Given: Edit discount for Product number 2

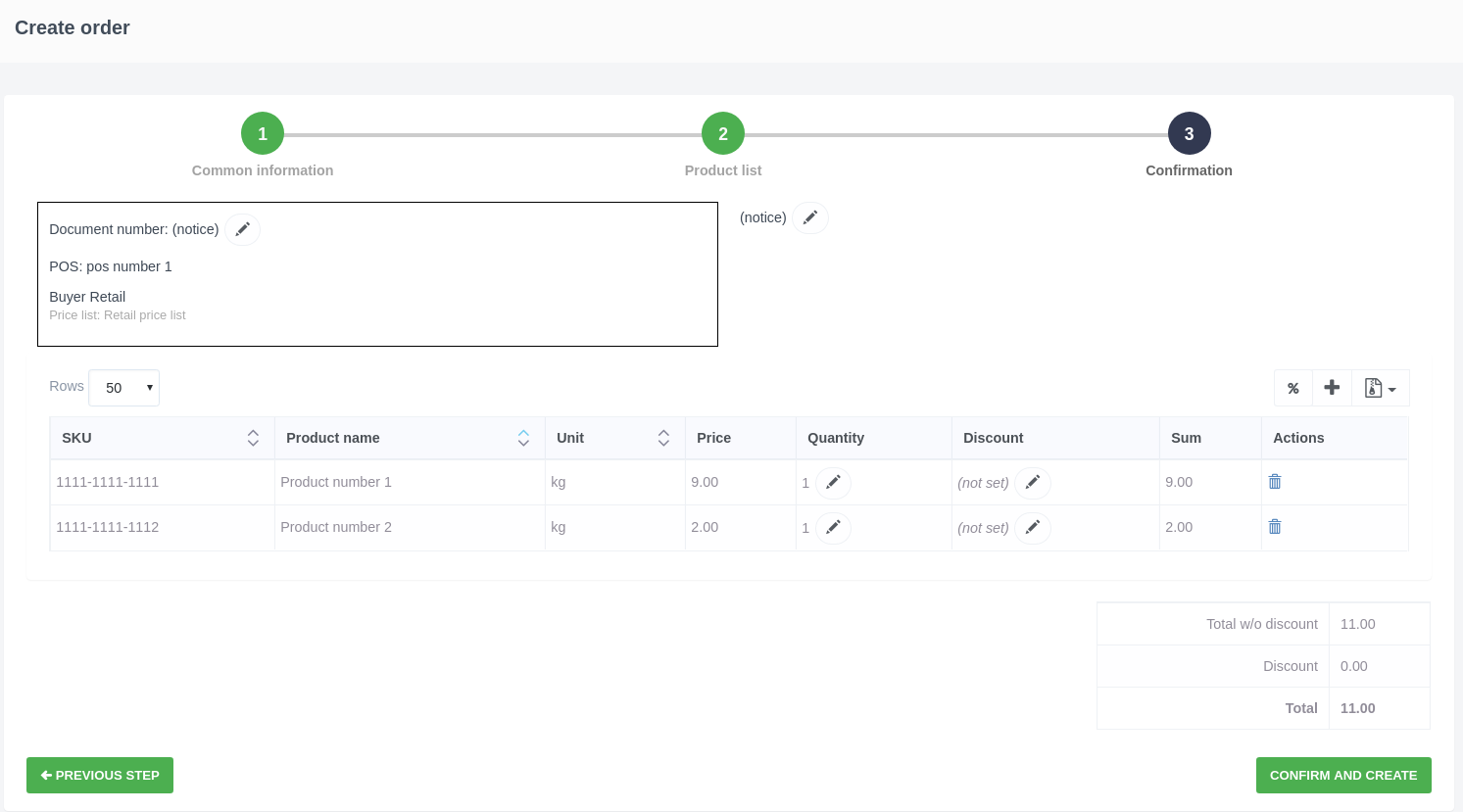Looking at the screenshot, I should tap(1032, 528).
